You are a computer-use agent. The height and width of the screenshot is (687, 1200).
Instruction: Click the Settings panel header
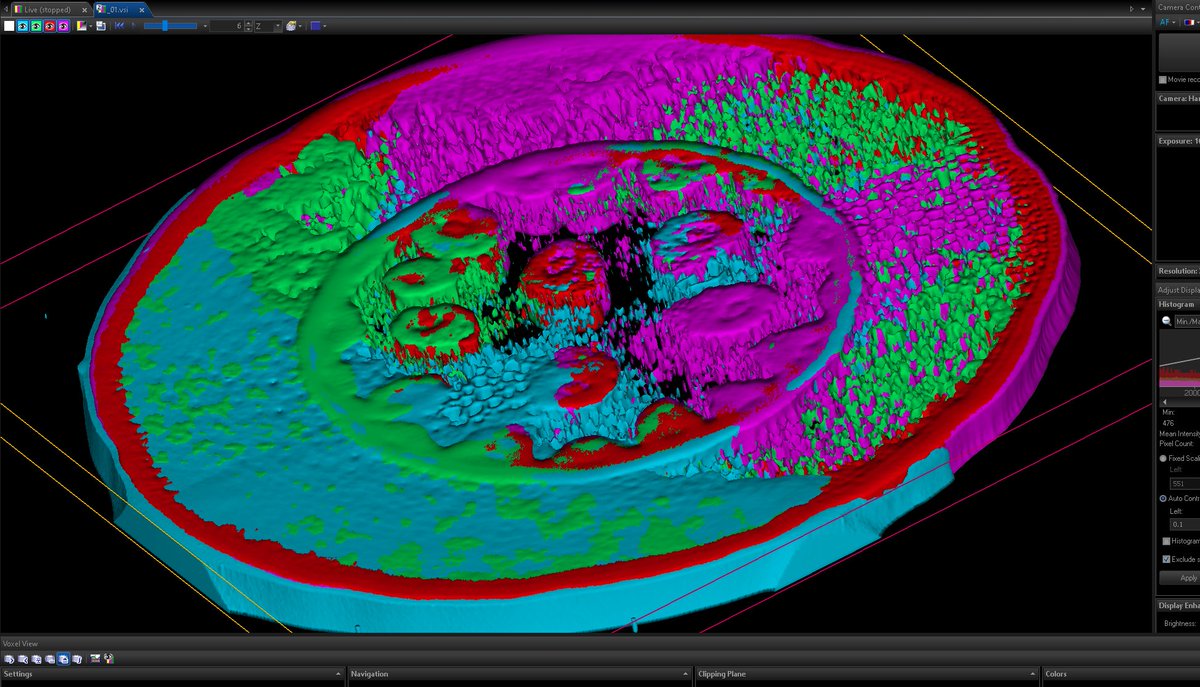[172, 674]
